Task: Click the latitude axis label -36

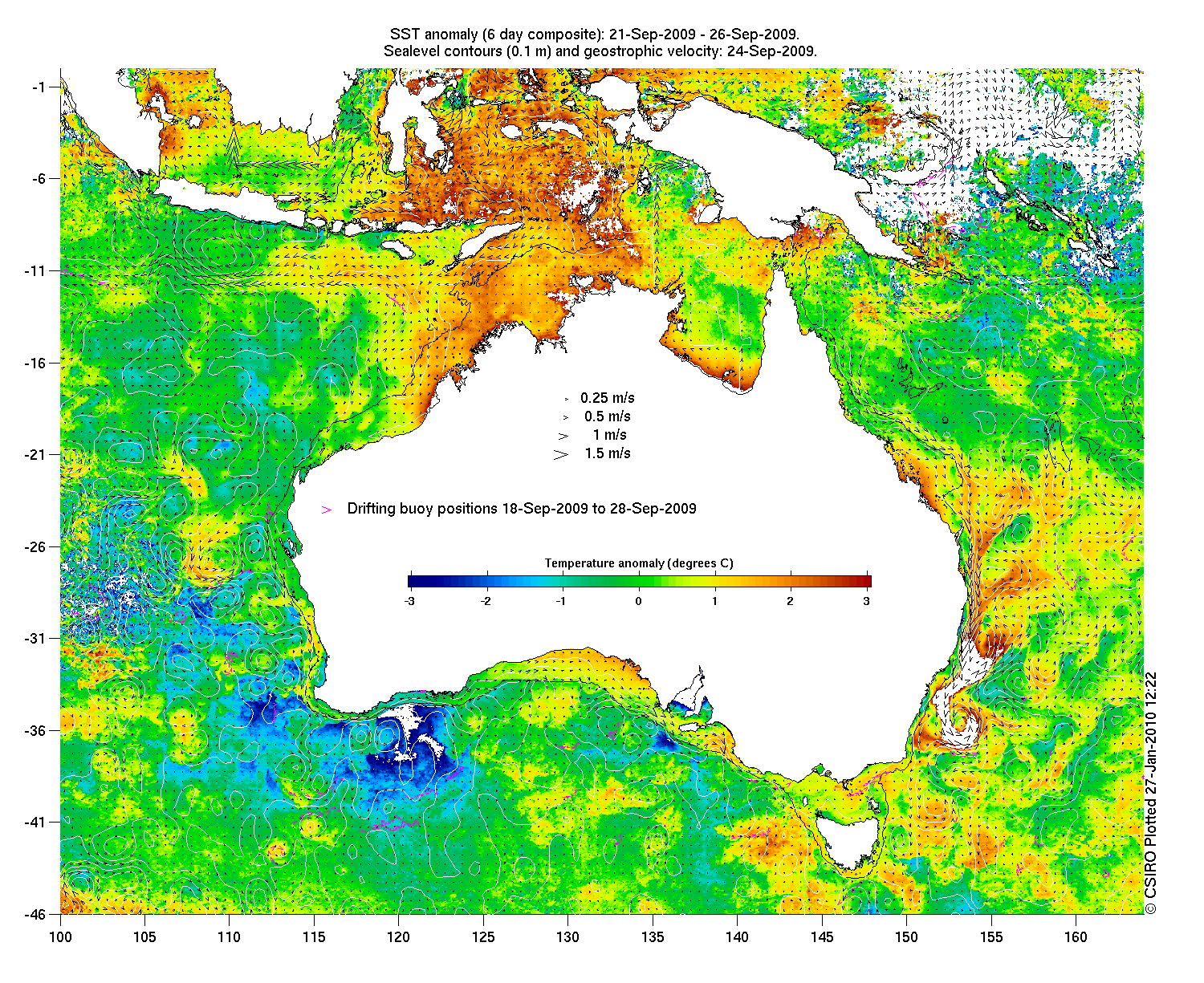Action: tap(36, 731)
